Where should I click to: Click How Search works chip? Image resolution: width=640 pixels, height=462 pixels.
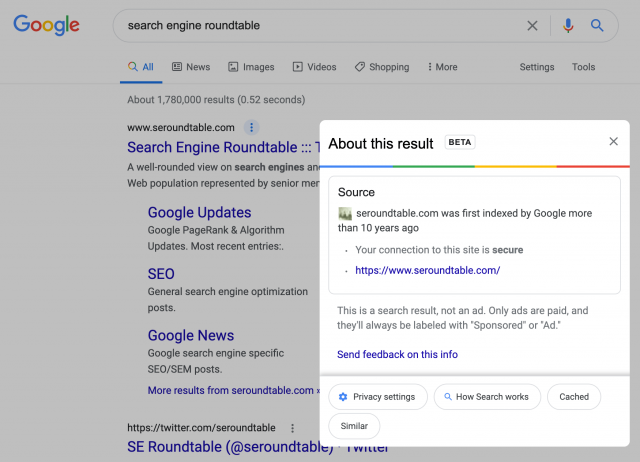tap(487, 397)
